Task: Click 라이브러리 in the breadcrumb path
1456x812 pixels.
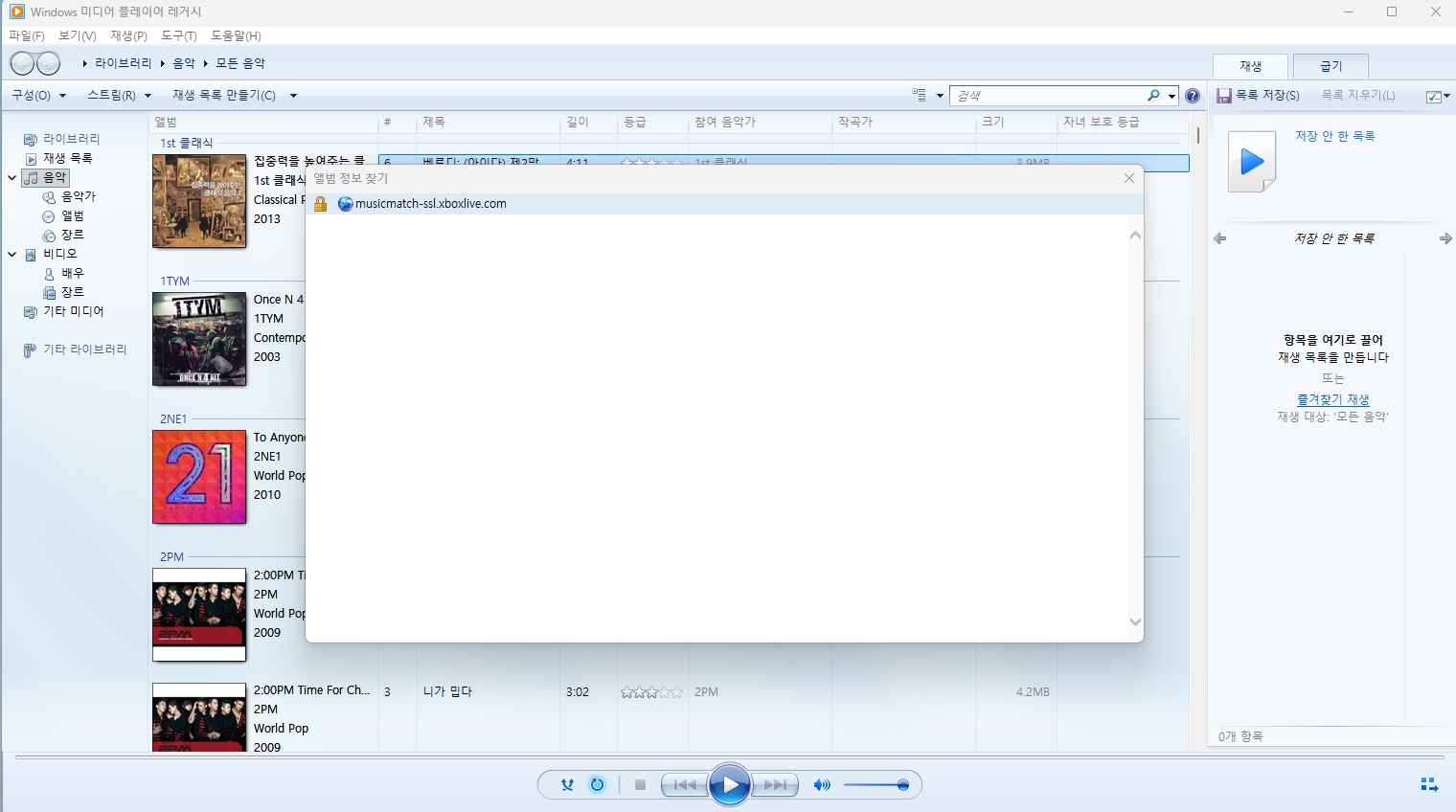Action: pos(124,63)
